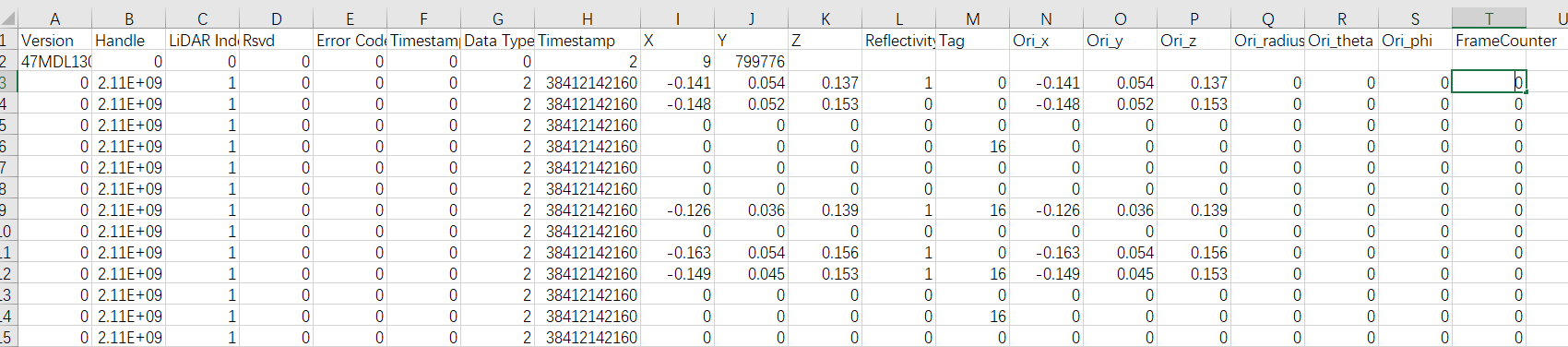The image size is (1568, 347).
Task: Select column C header
Action: click(203, 18)
